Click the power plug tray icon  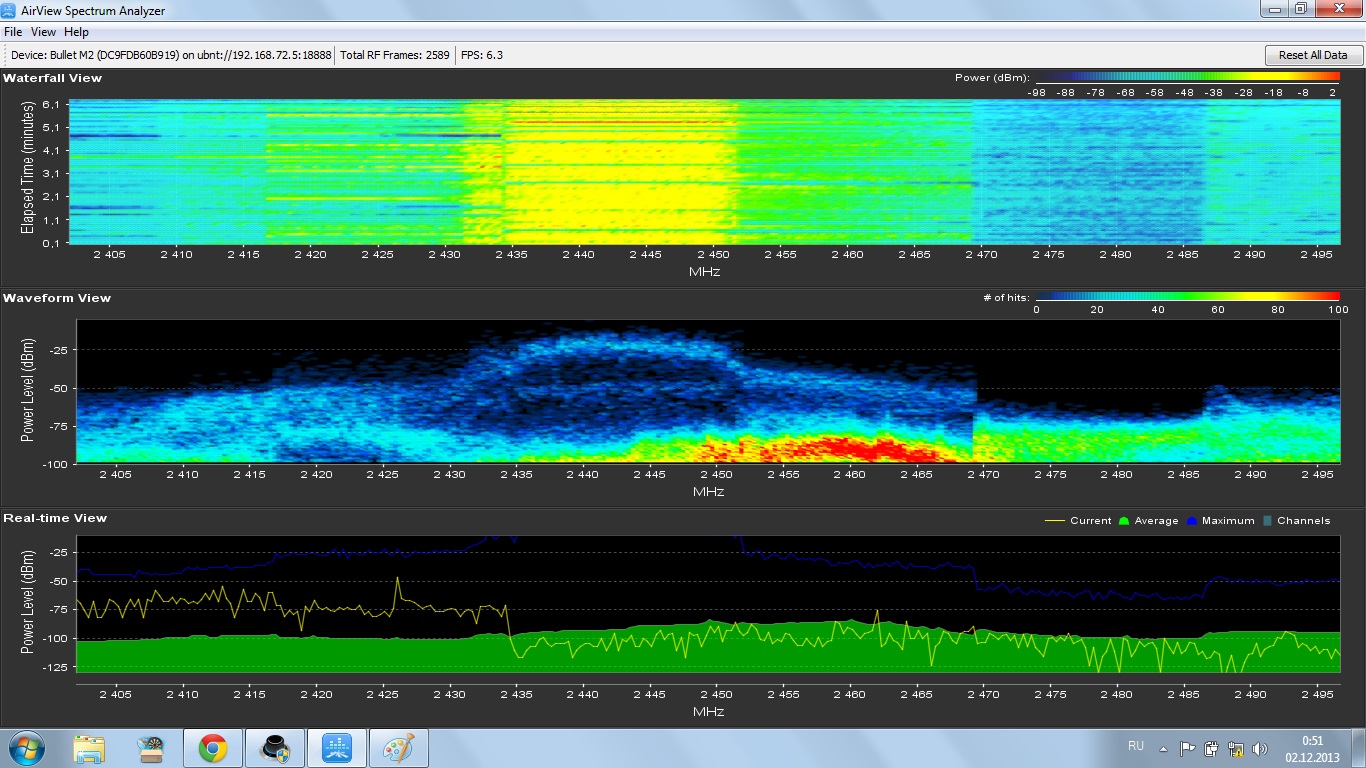(x=1212, y=748)
